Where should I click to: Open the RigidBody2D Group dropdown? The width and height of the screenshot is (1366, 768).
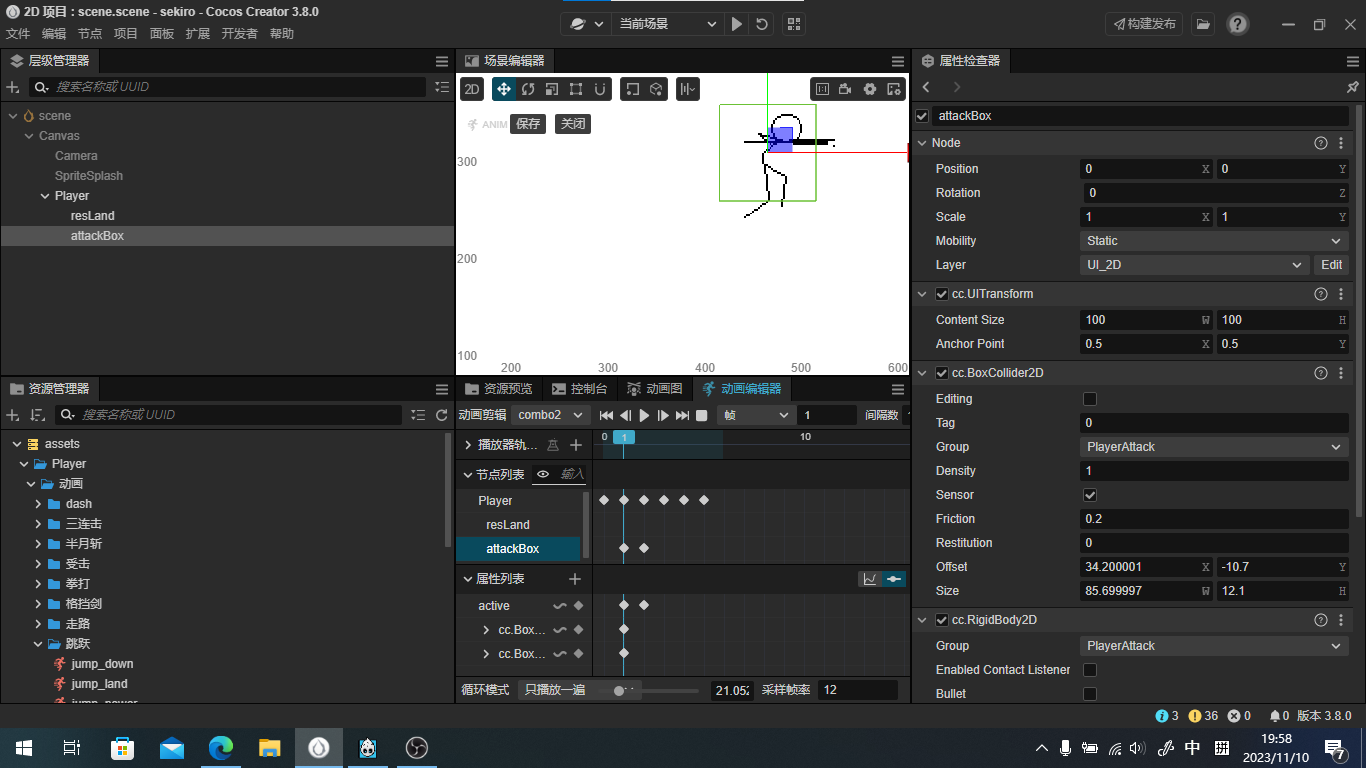pos(1215,646)
